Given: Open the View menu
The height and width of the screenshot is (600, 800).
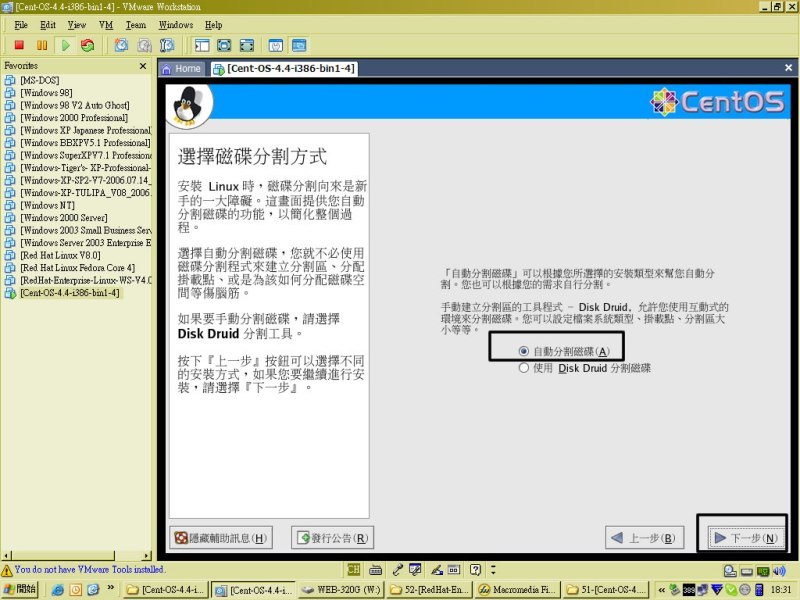Looking at the screenshot, I should (x=77, y=25).
